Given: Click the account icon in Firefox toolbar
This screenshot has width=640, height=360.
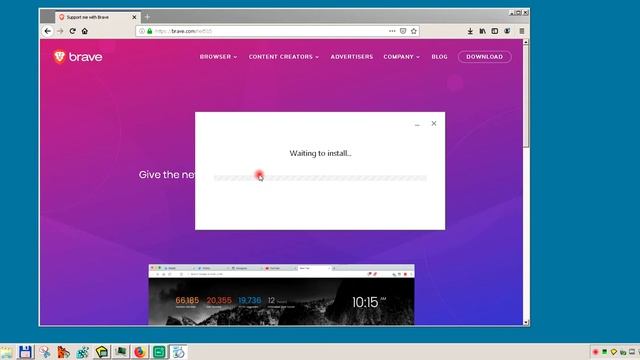Looking at the screenshot, I should click(507, 31).
